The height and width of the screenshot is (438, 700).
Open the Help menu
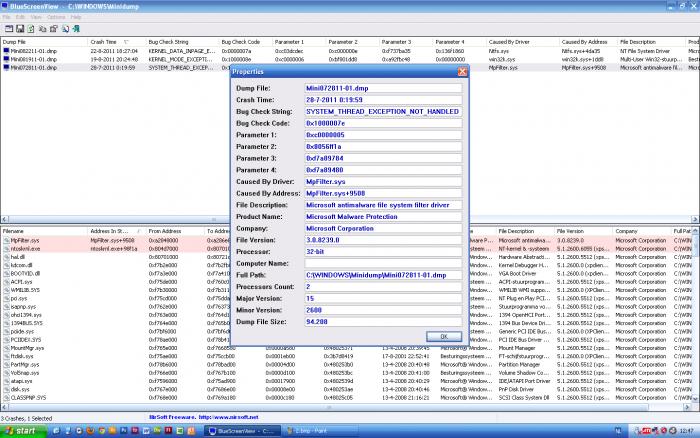(75, 17)
